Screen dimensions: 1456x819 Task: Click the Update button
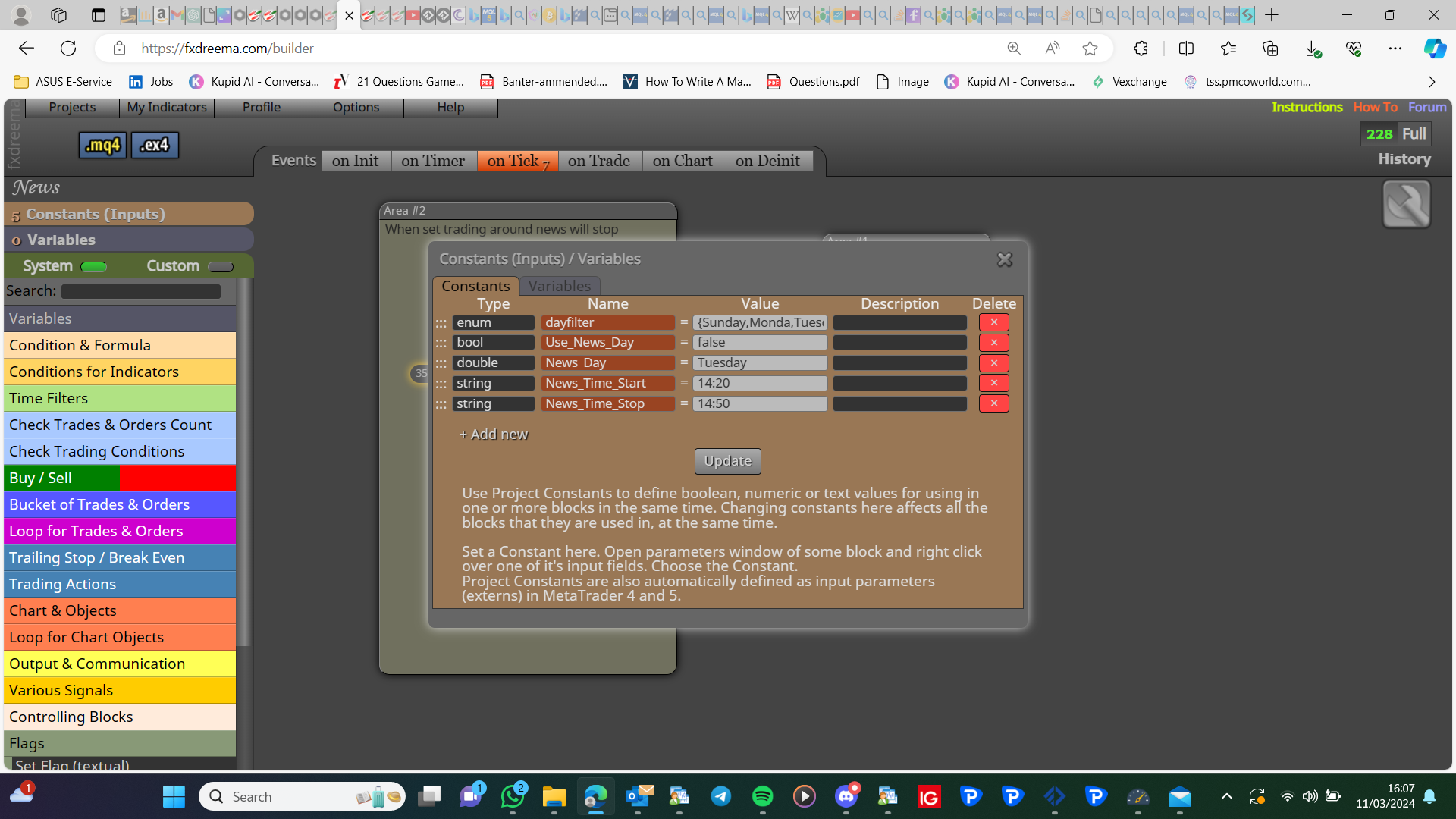[728, 461]
